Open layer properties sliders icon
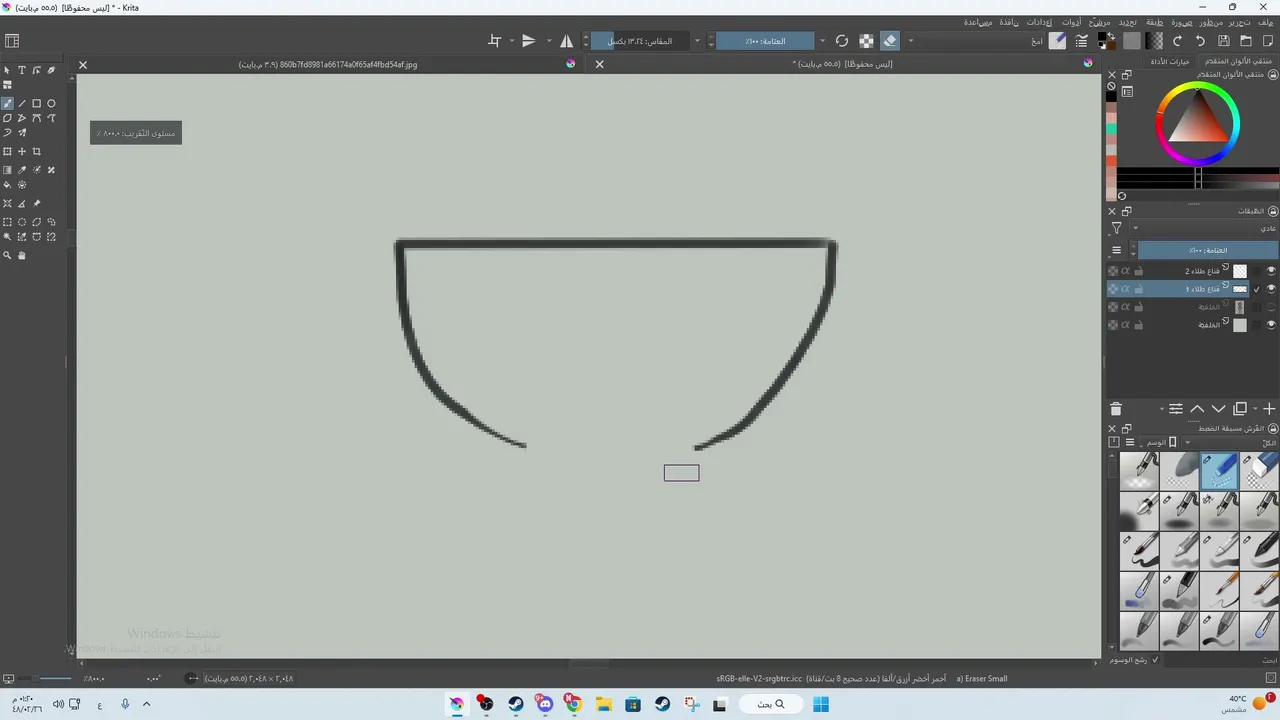Viewport: 1280px width, 720px height. coord(1176,409)
